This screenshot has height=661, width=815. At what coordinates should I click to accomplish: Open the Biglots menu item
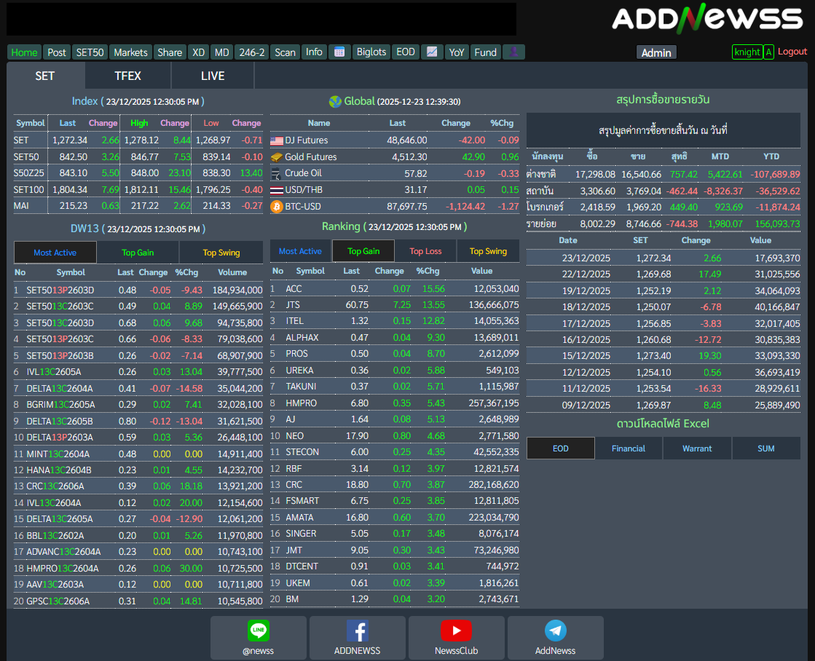click(371, 52)
